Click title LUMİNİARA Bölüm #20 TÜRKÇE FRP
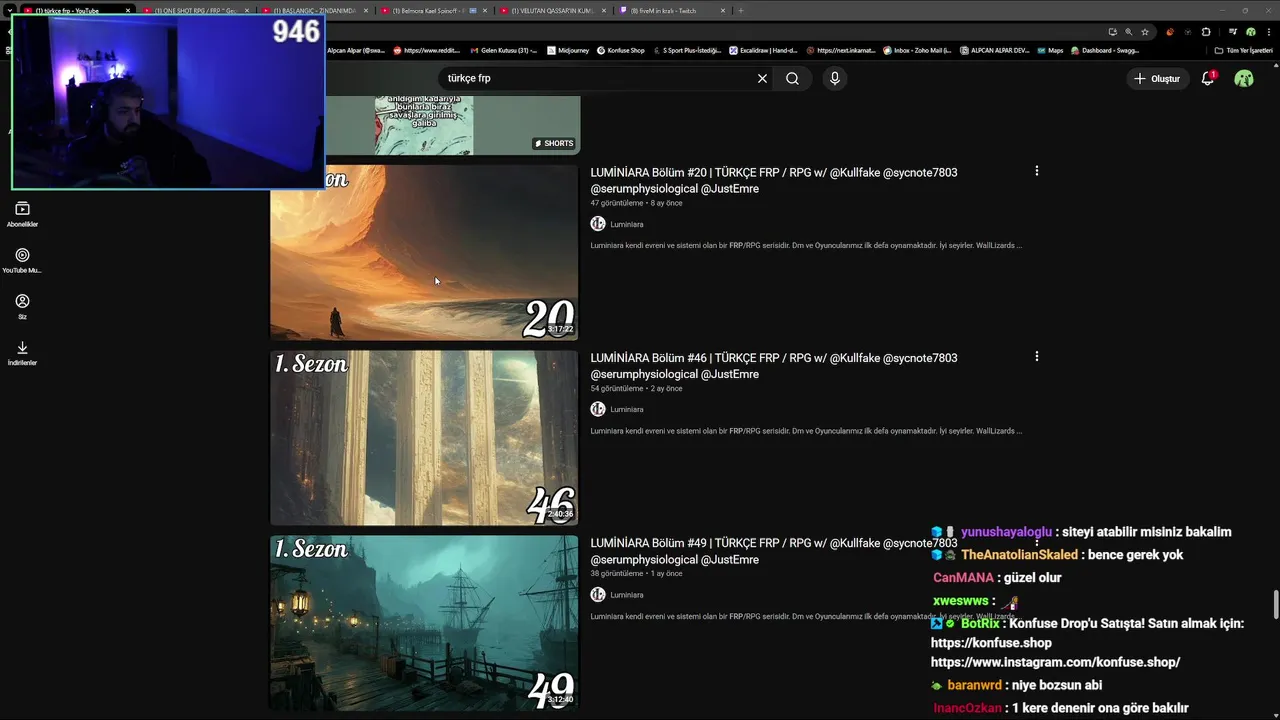Screen dimensions: 1280x720 (774, 180)
